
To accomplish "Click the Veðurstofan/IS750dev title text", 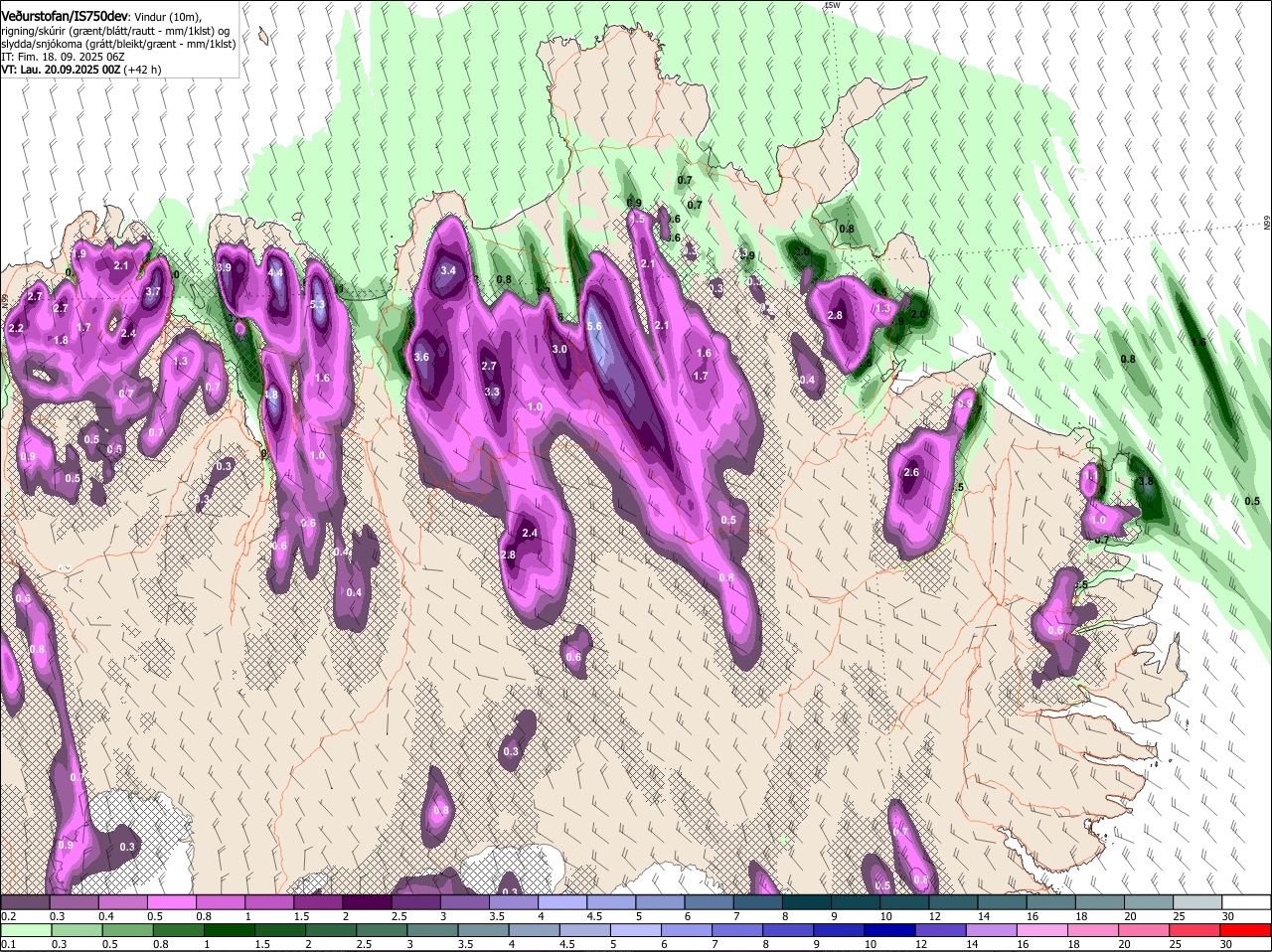I will (65, 15).
